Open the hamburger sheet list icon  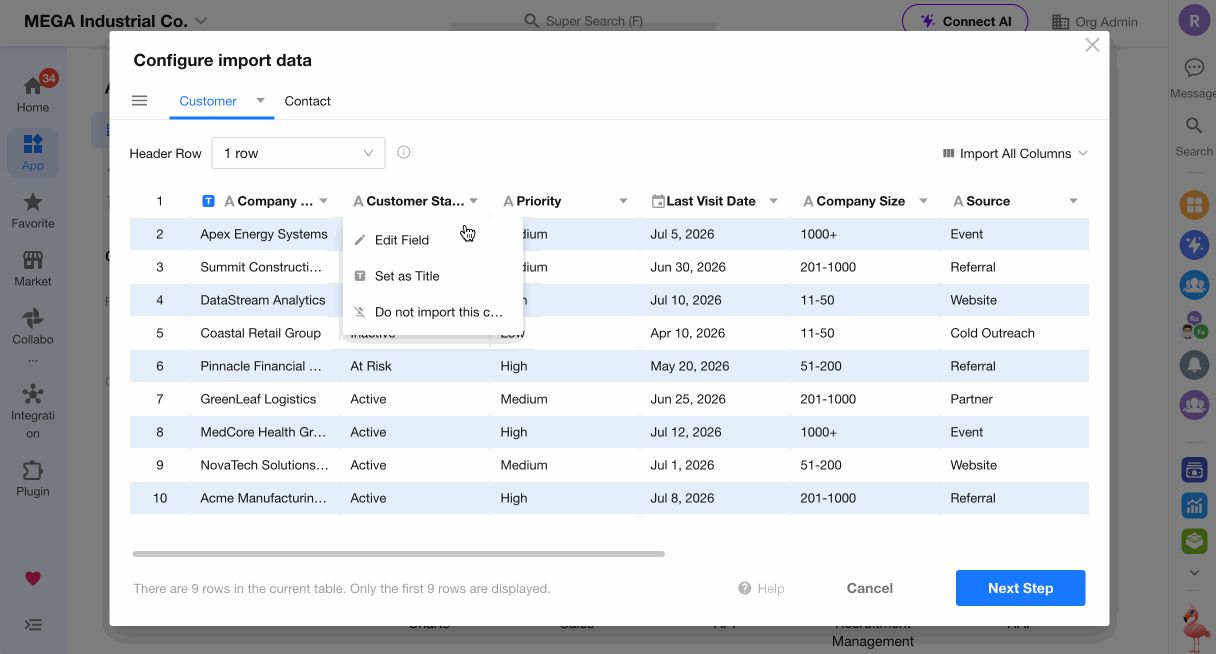[140, 101]
